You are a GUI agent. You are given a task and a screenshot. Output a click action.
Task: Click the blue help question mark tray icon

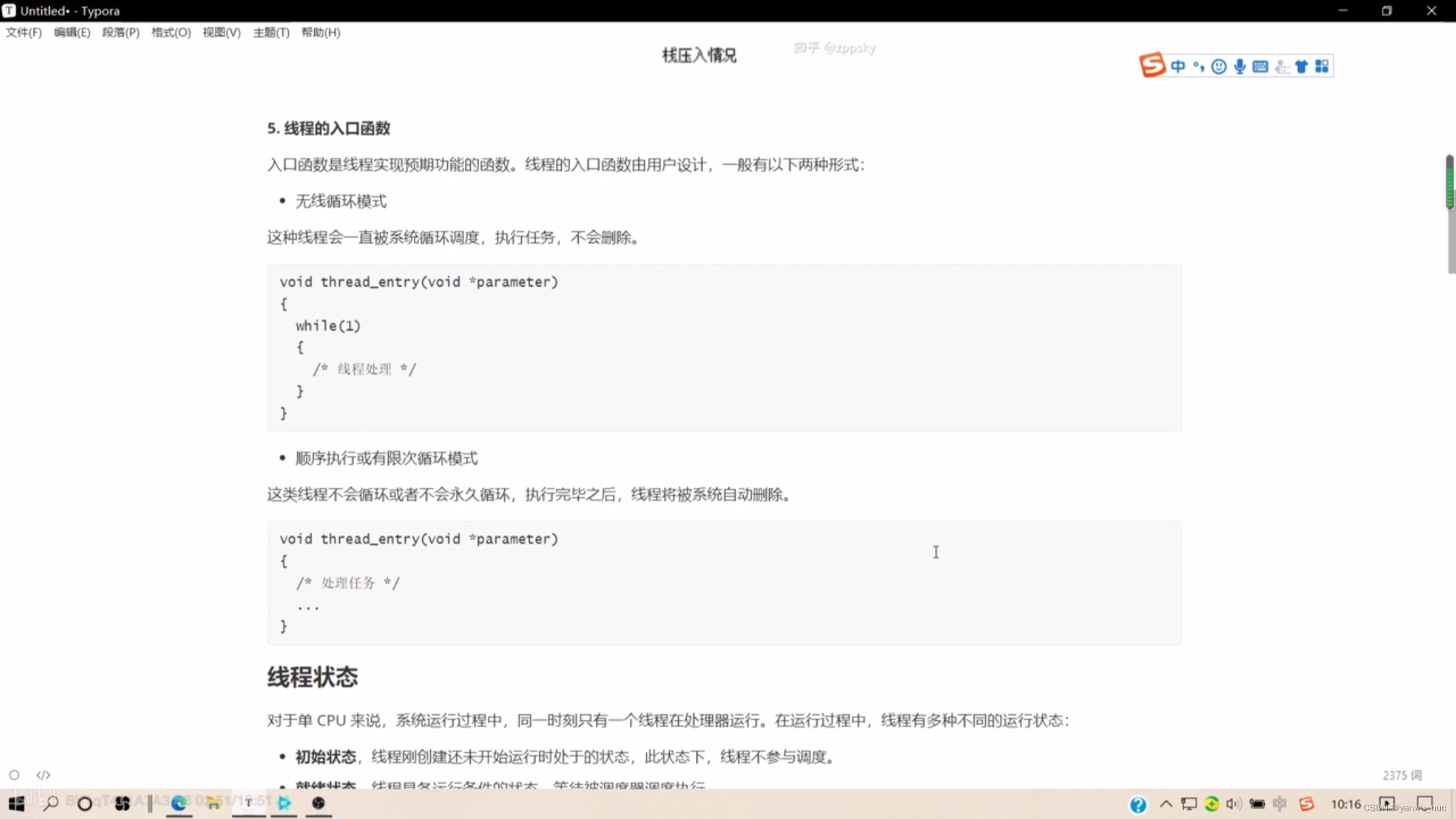[x=1138, y=805]
